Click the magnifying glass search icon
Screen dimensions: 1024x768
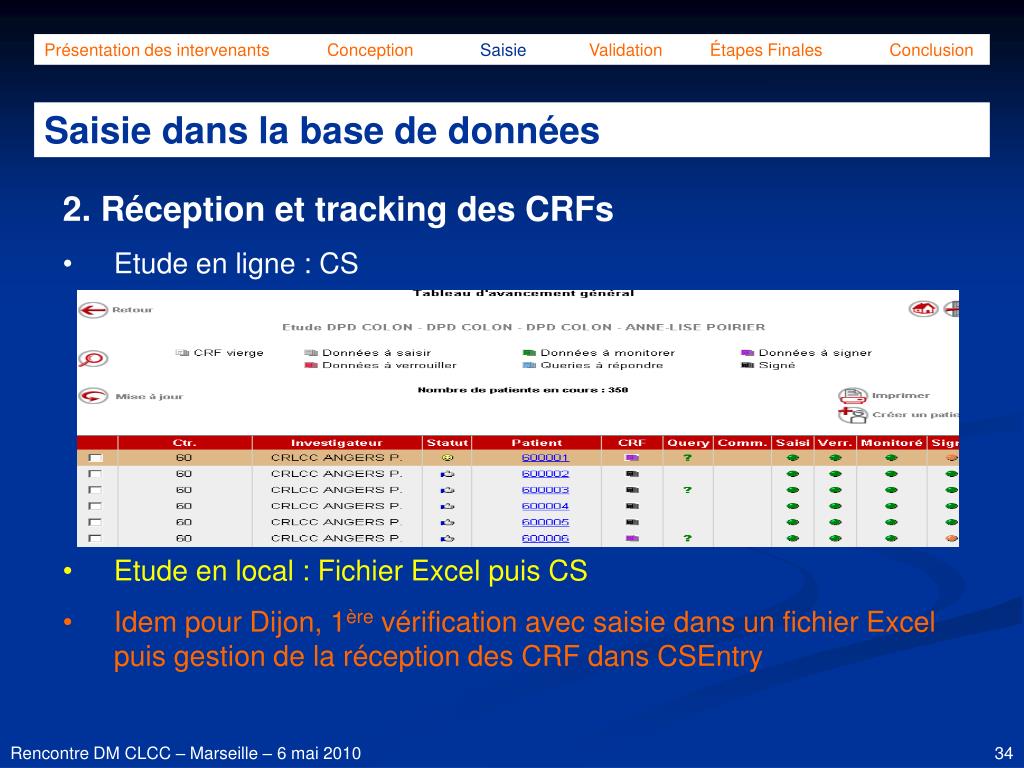[93, 359]
